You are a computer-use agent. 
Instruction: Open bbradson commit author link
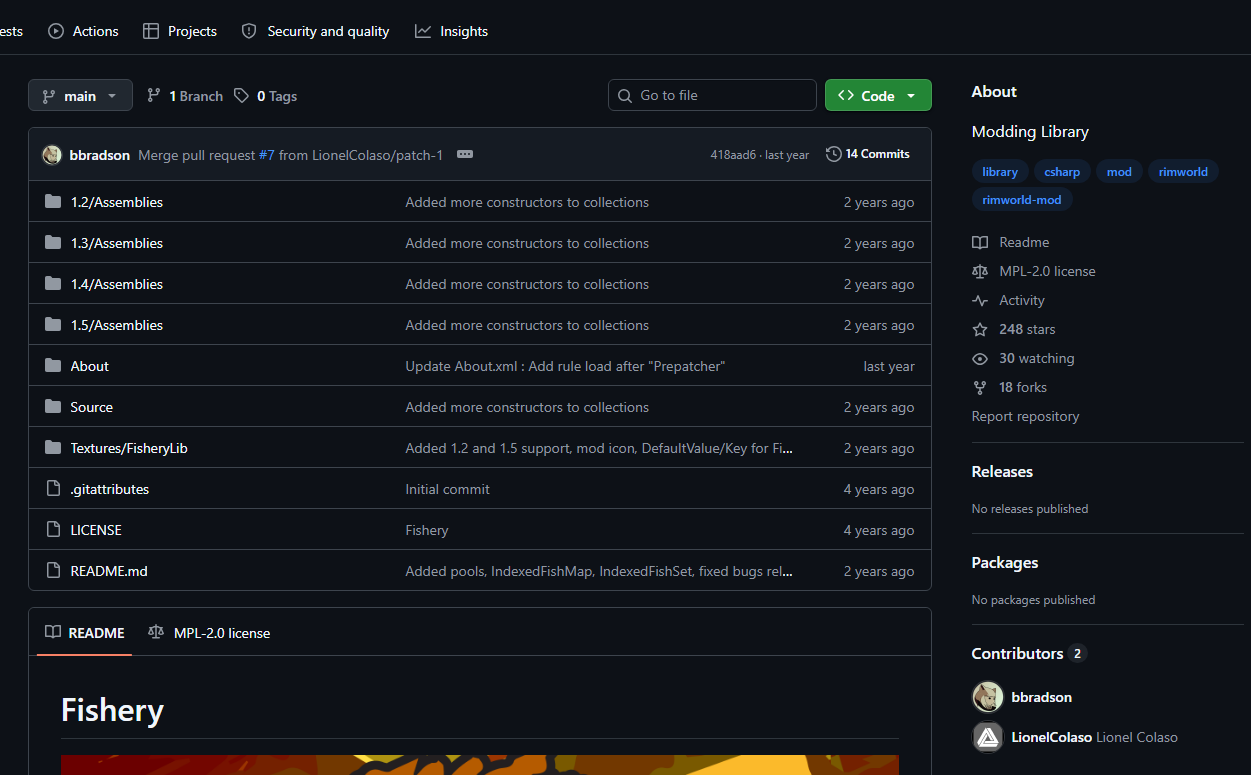(100, 155)
